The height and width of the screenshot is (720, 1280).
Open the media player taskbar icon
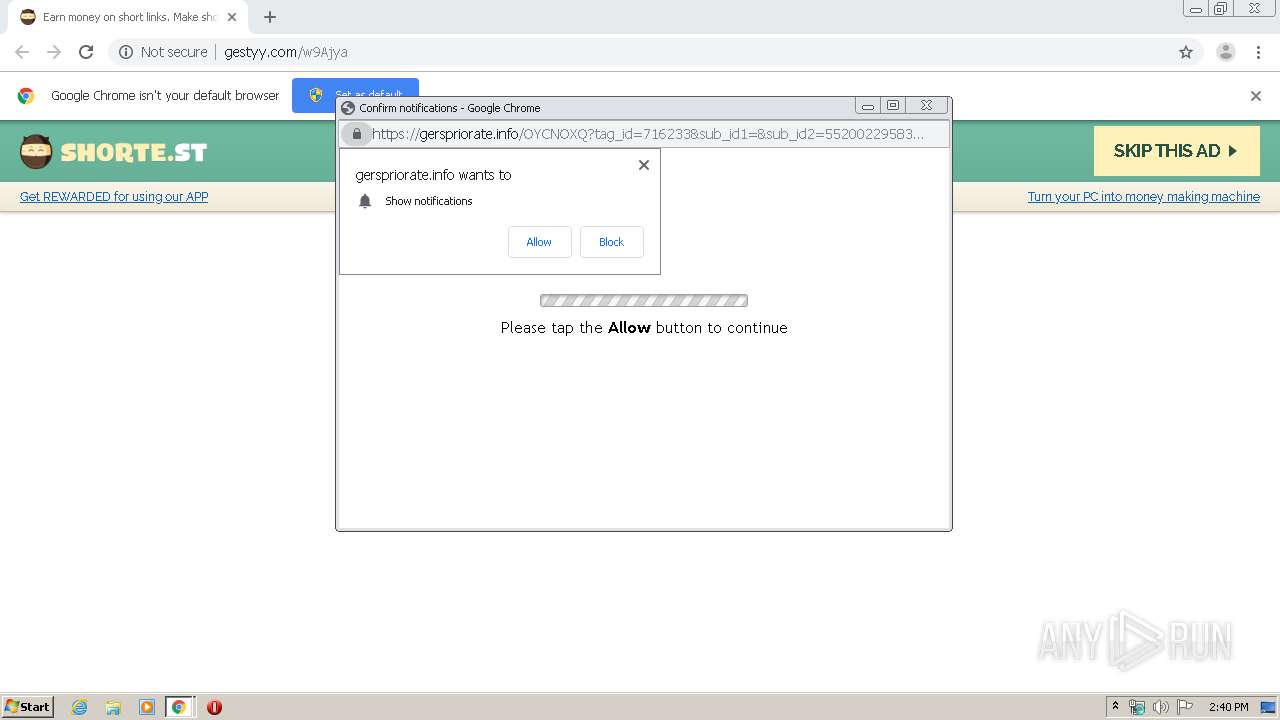[x=147, y=707]
